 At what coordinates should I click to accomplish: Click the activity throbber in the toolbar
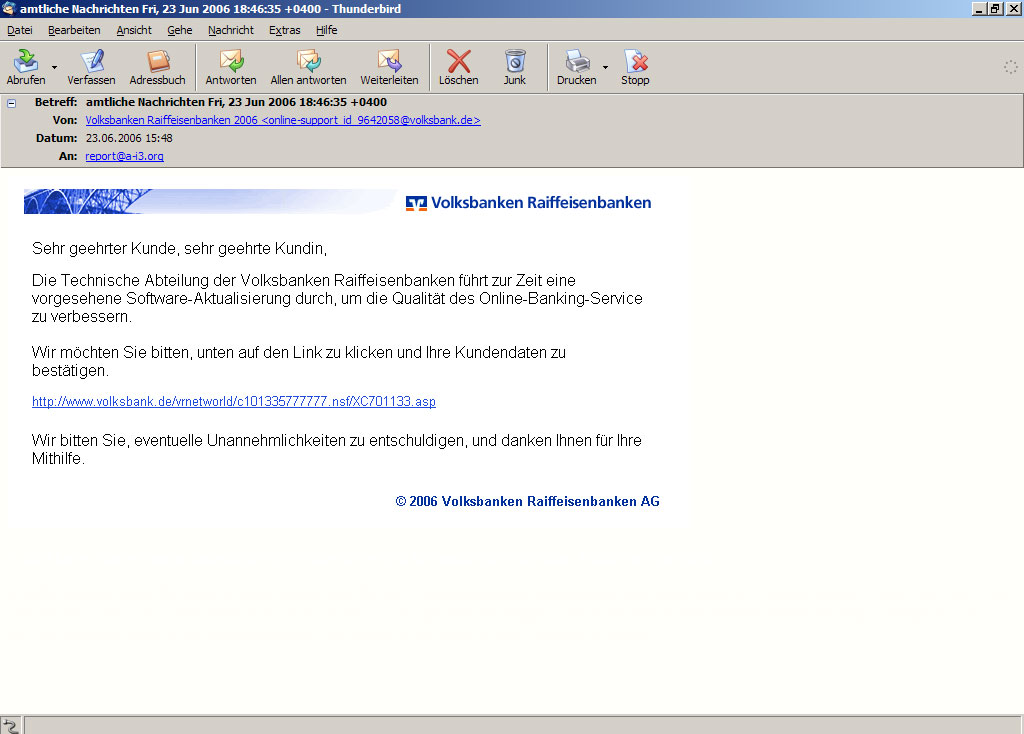1010,67
